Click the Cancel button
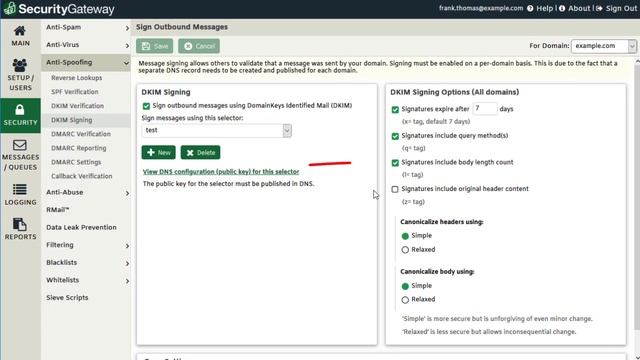640x360 pixels. (199, 46)
